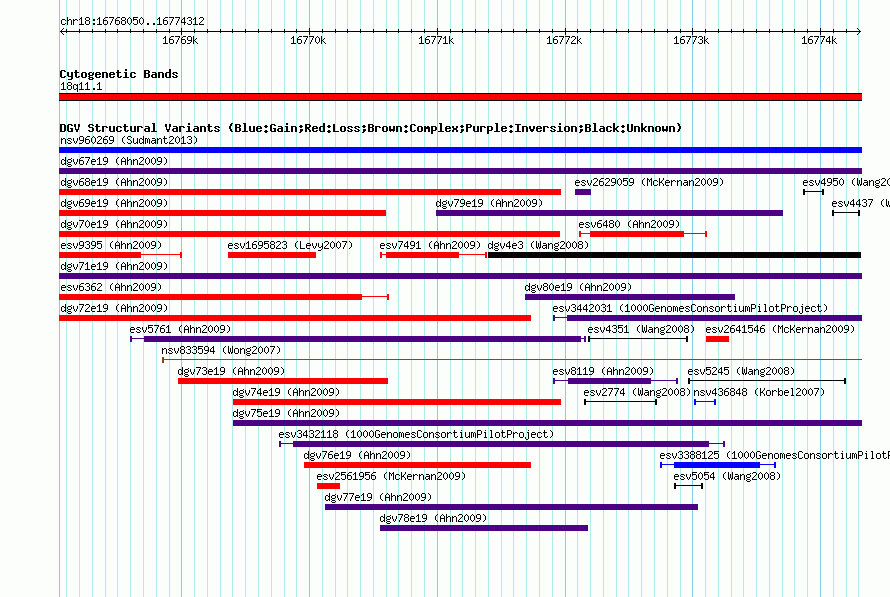This screenshot has height=597, width=890.
Task: Select the red dgv73e19 loss bar
Action: 283,381
